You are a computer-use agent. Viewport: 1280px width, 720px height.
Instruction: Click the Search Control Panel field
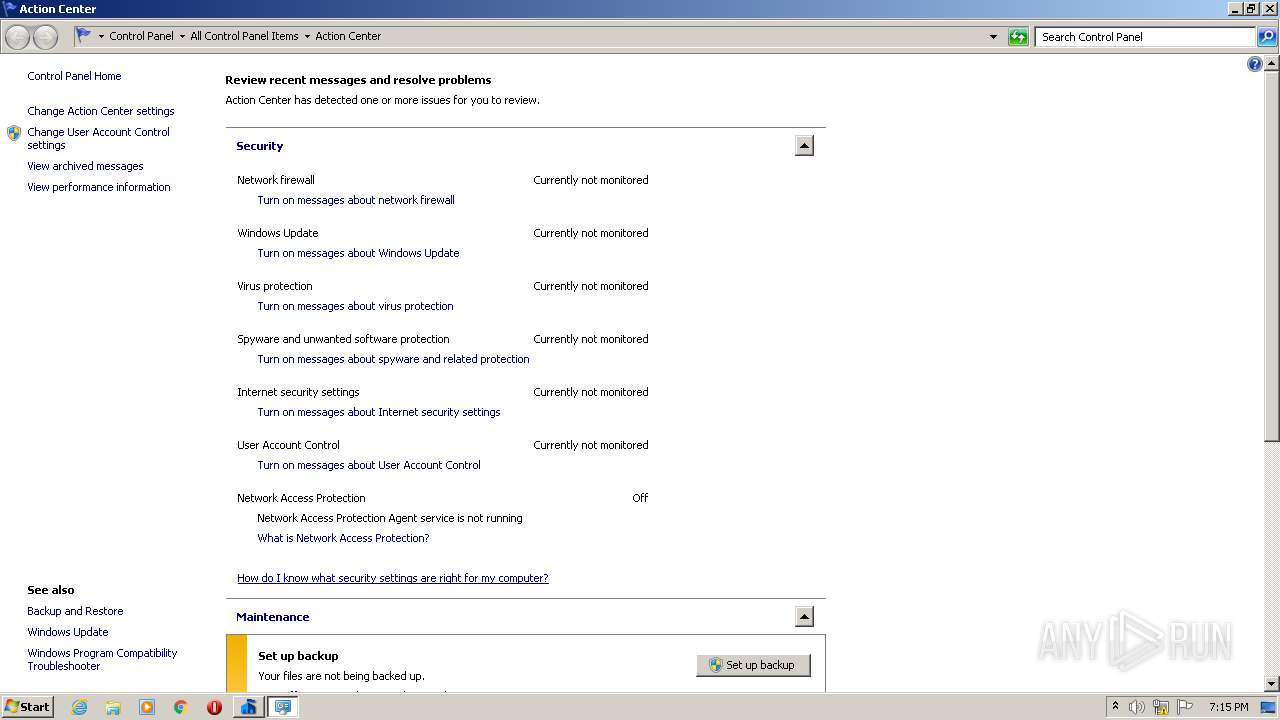[x=1145, y=37]
